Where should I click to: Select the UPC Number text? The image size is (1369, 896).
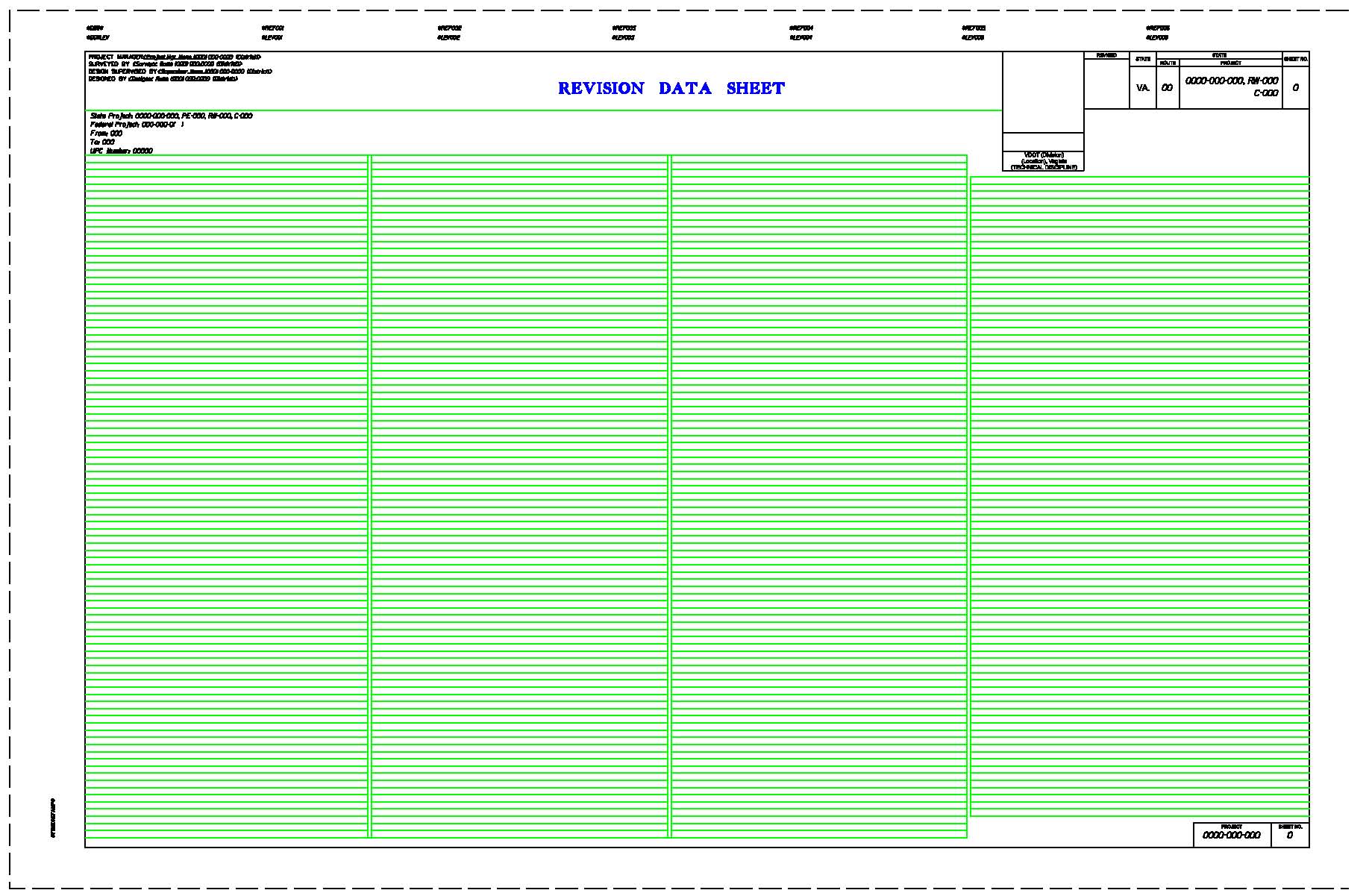coord(121,151)
